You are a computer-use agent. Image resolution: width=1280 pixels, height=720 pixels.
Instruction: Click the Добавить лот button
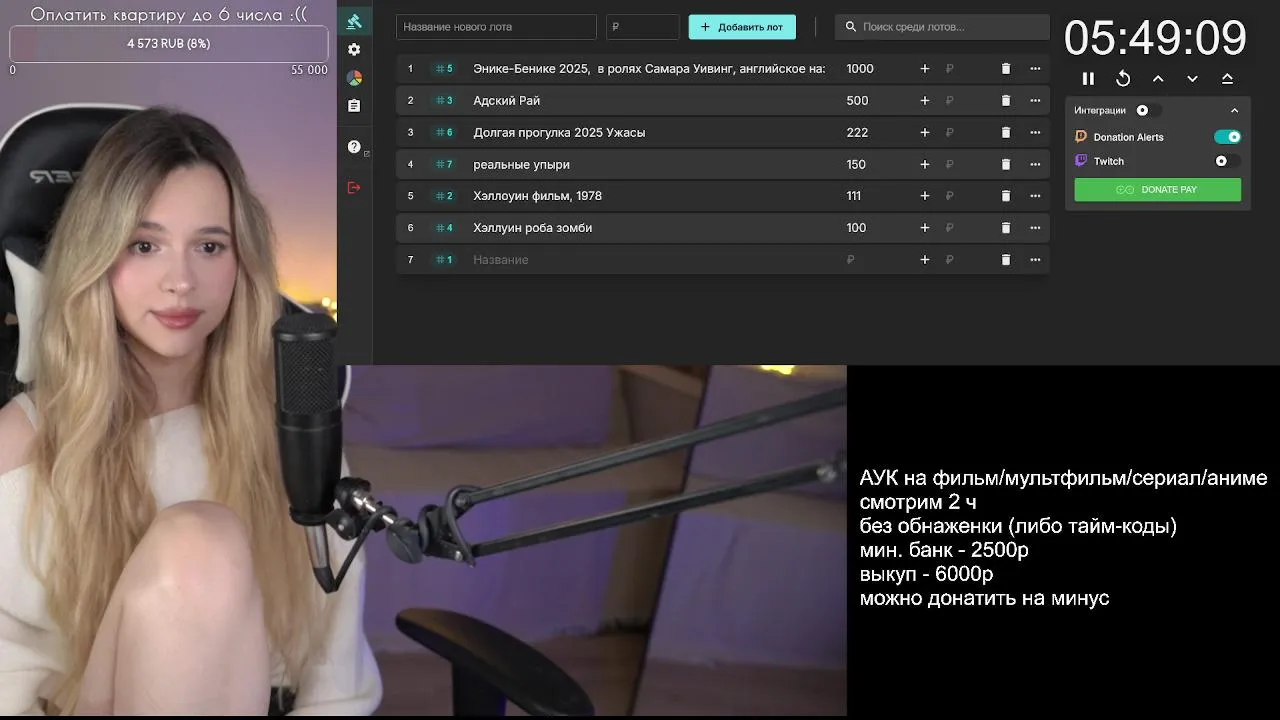[x=742, y=27]
